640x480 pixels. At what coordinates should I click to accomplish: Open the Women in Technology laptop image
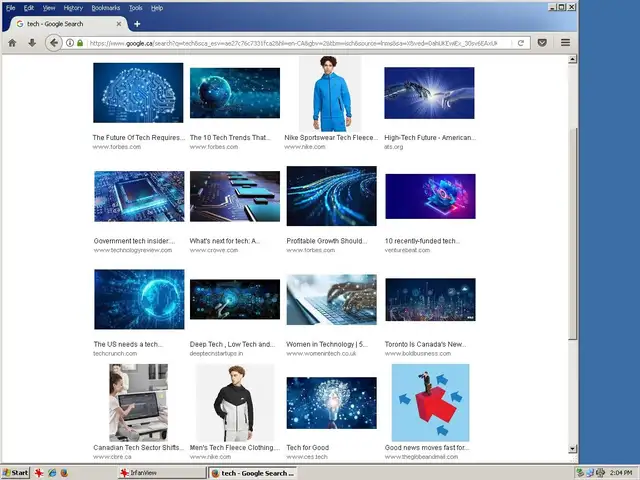click(331, 300)
